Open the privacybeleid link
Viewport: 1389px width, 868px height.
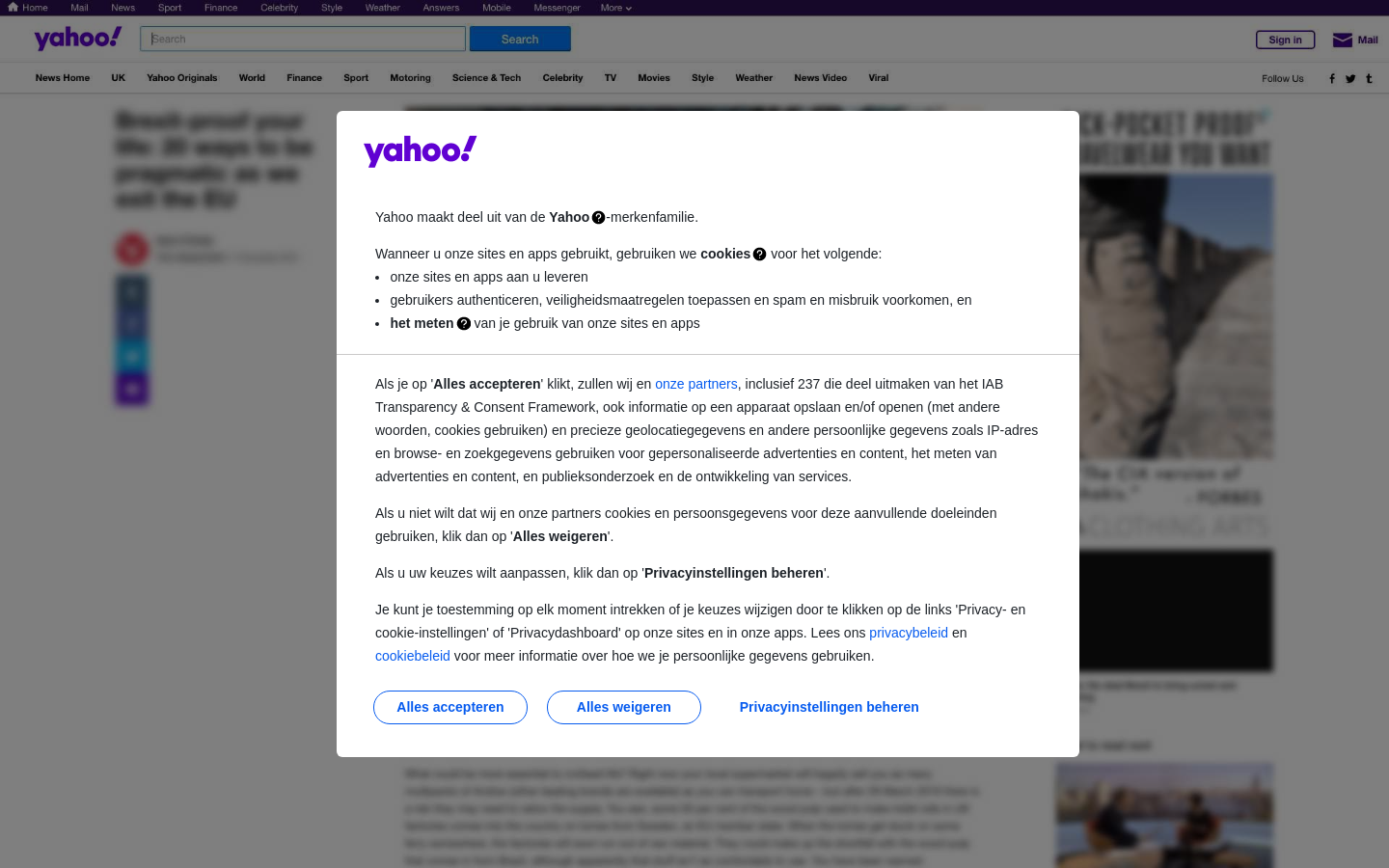click(909, 633)
